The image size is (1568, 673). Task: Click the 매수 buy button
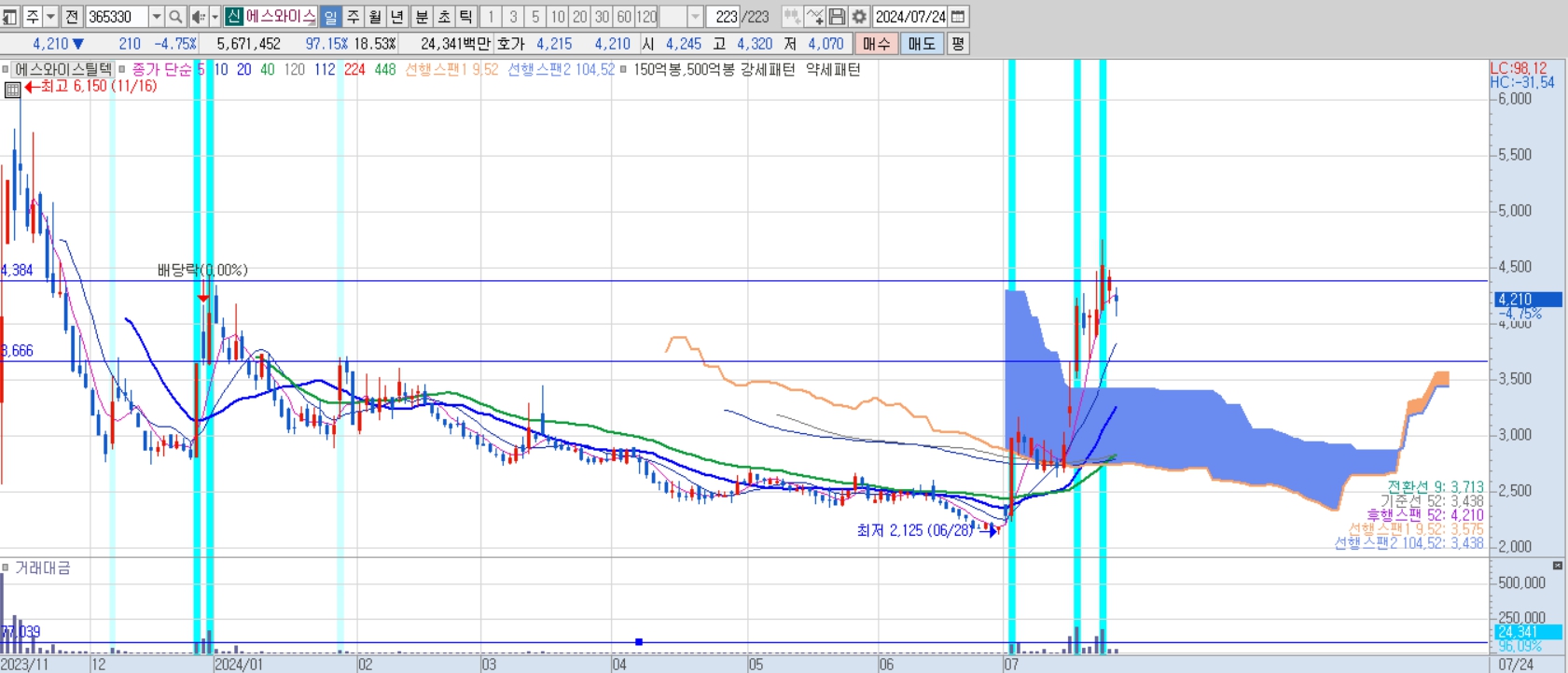(876, 44)
